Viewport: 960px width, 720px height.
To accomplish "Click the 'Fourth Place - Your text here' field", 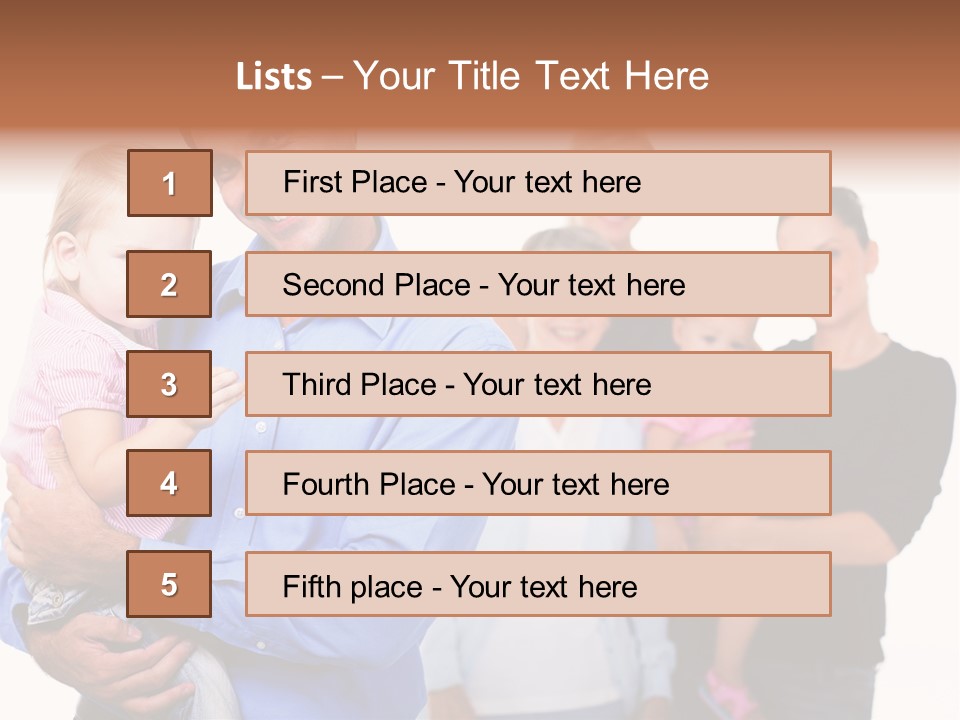I will (x=538, y=484).
